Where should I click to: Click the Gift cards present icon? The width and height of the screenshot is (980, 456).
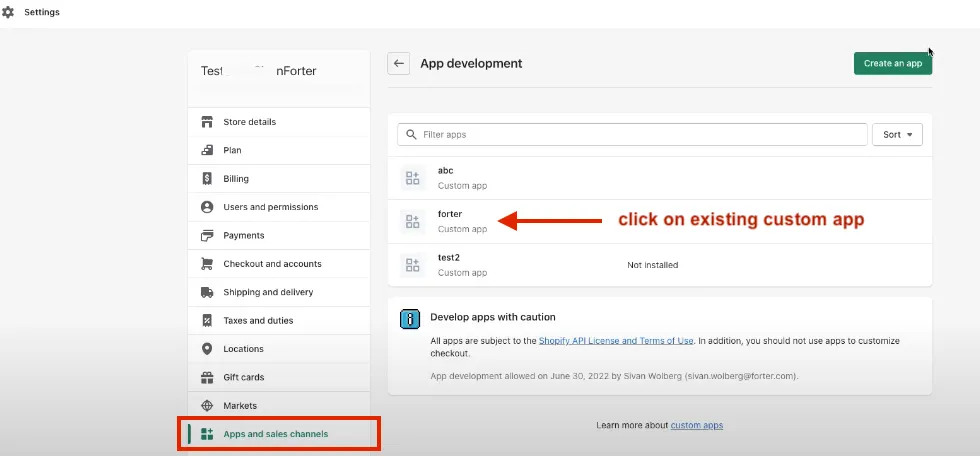(207, 377)
